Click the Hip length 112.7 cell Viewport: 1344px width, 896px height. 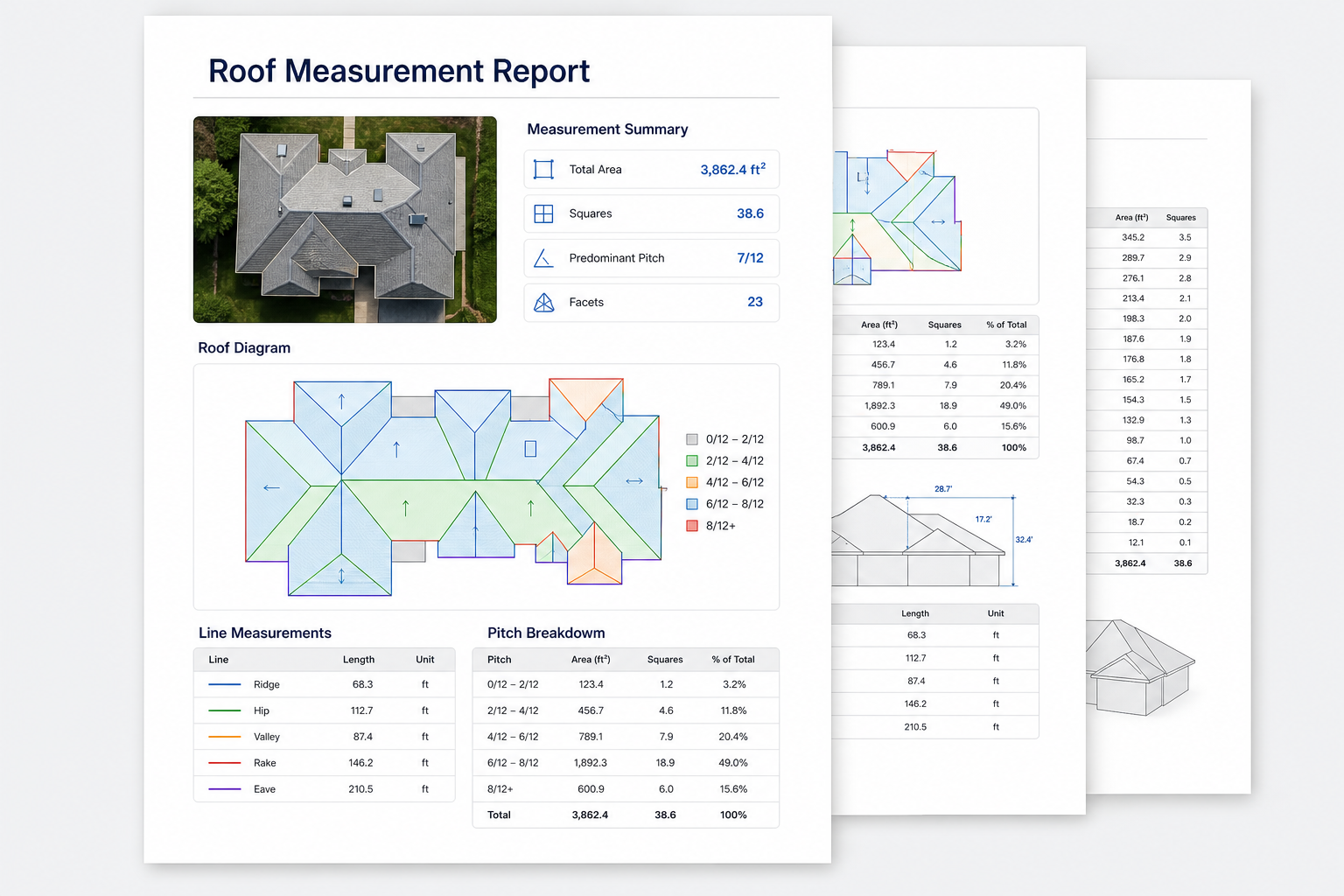[x=361, y=710]
